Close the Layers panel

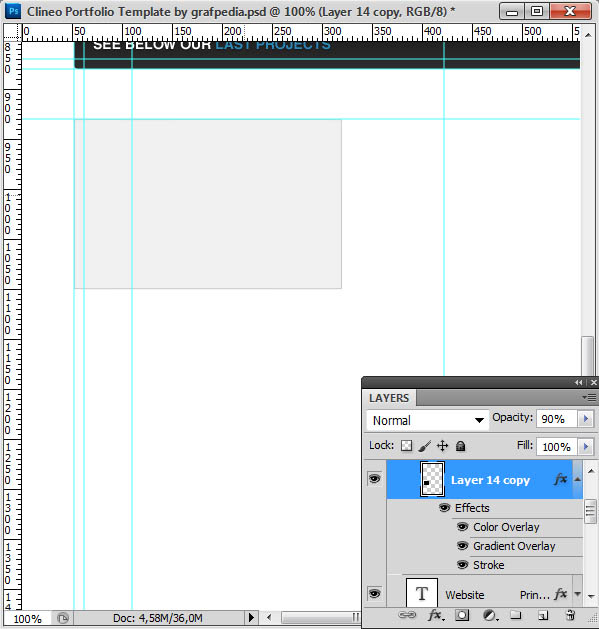(594, 383)
